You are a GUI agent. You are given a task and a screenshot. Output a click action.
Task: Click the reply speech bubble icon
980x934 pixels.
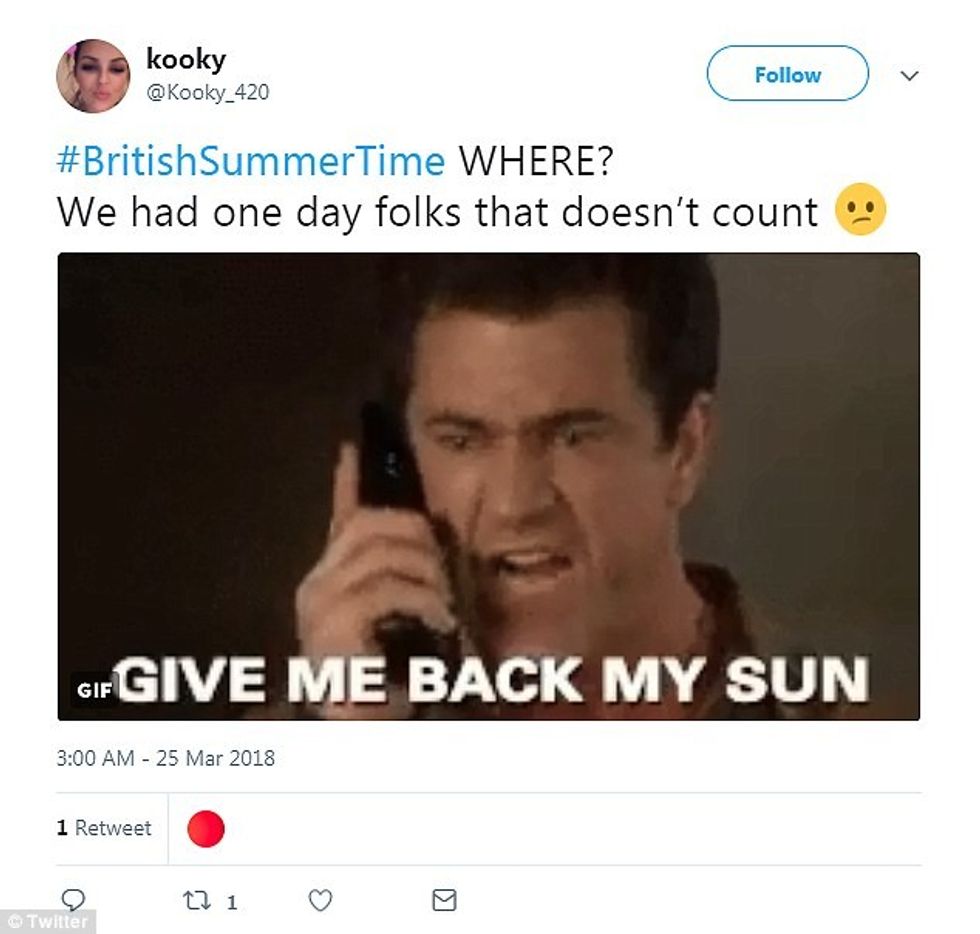[73, 900]
